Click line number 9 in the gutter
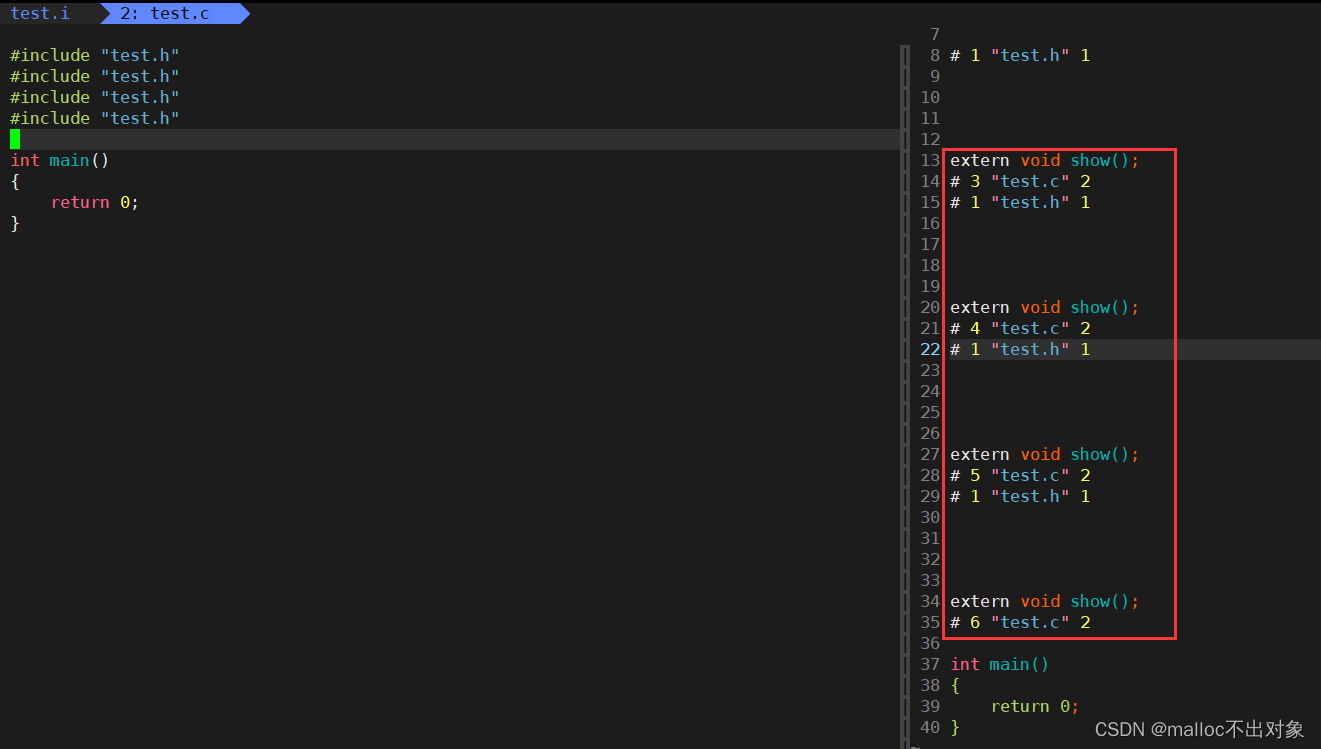Screen dimensions: 1321x749 935,76
